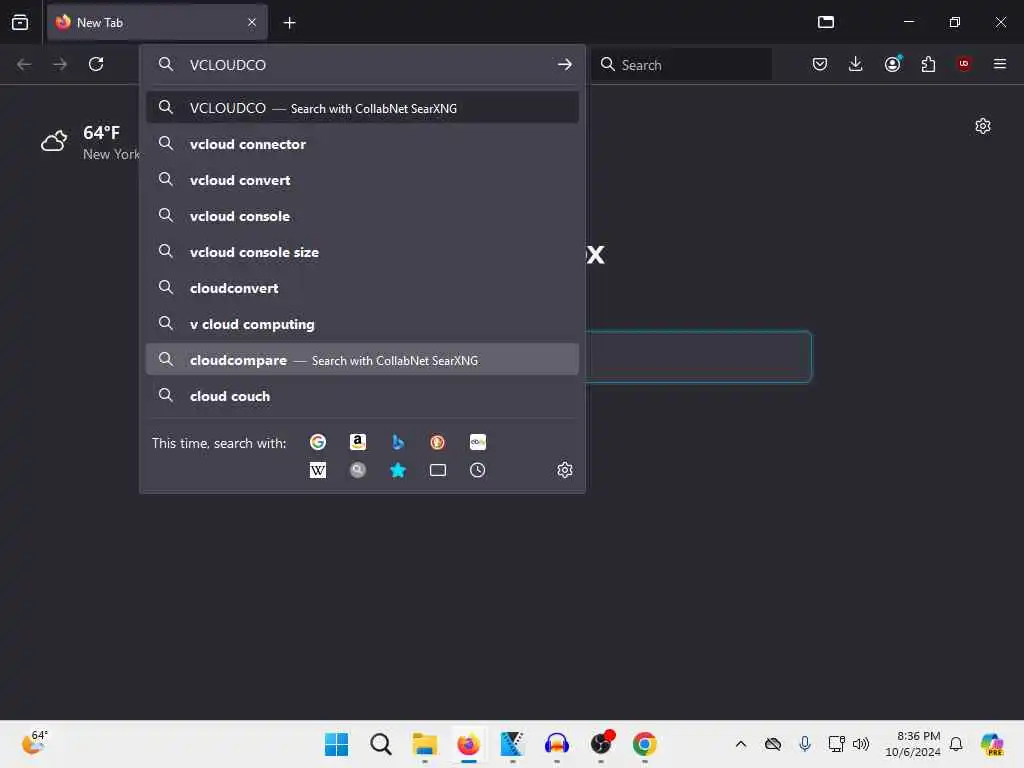Open the Firefox account menu
This screenshot has width=1024, height=768.
(x=893, y=64)
